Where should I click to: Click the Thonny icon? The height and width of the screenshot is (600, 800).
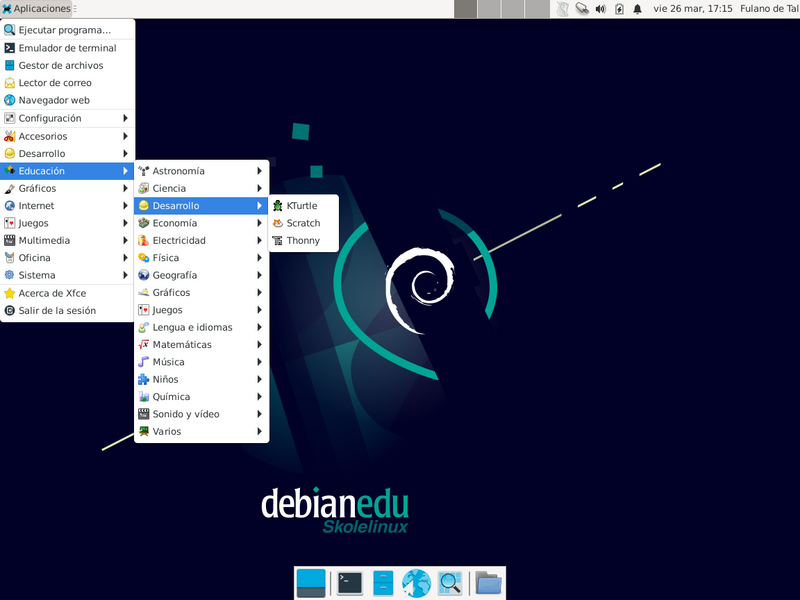click(x=278, y=240)
